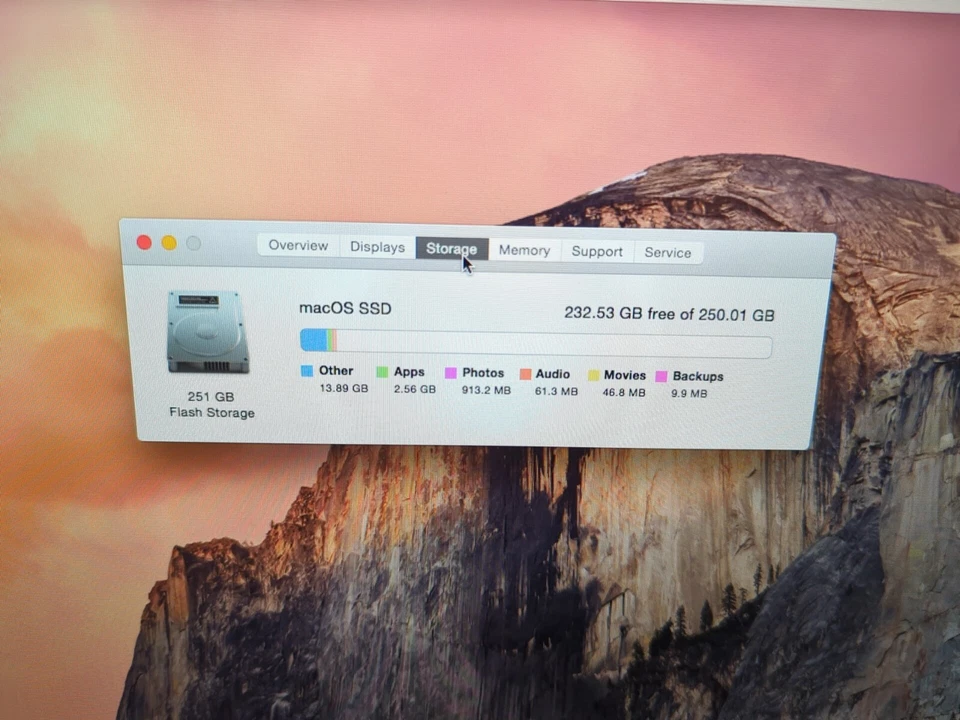The image size is (960, 720).
Task: Click the Flash Storage label
Action: pyautogui.click(x=211, y=412)
